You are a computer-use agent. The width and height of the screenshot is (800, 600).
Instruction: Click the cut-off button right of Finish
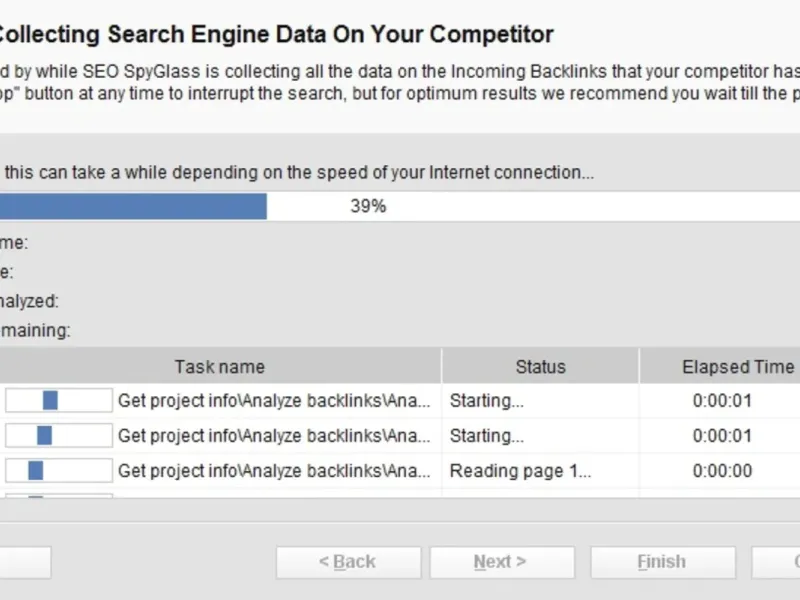[x=776, y=562]
